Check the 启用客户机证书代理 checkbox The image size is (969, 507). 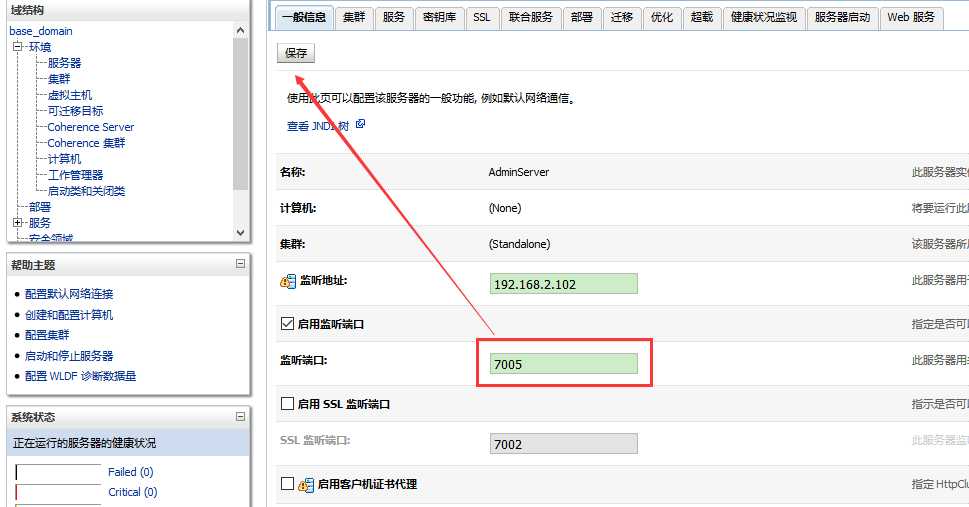(x=287, y=484)
